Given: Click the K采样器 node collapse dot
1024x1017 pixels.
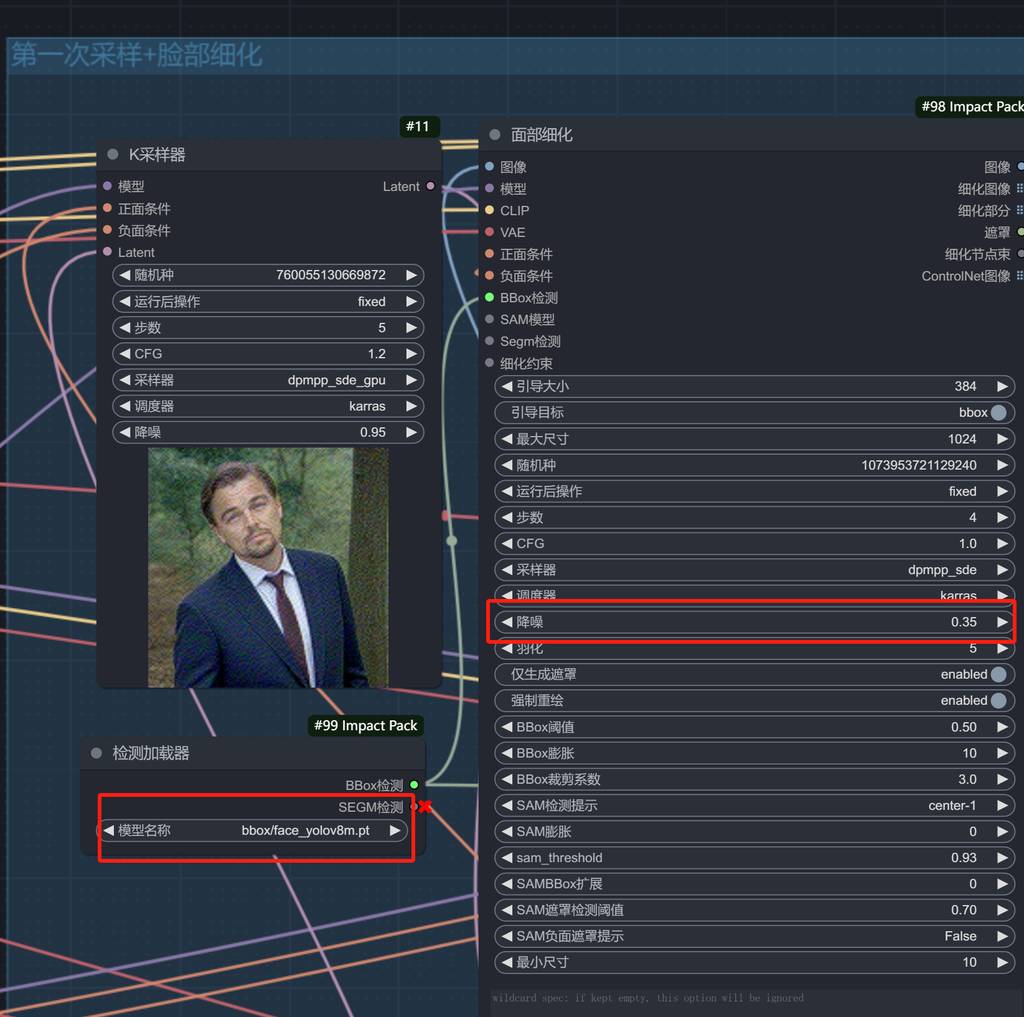Looking at the screenshot, I should (113, 155).
